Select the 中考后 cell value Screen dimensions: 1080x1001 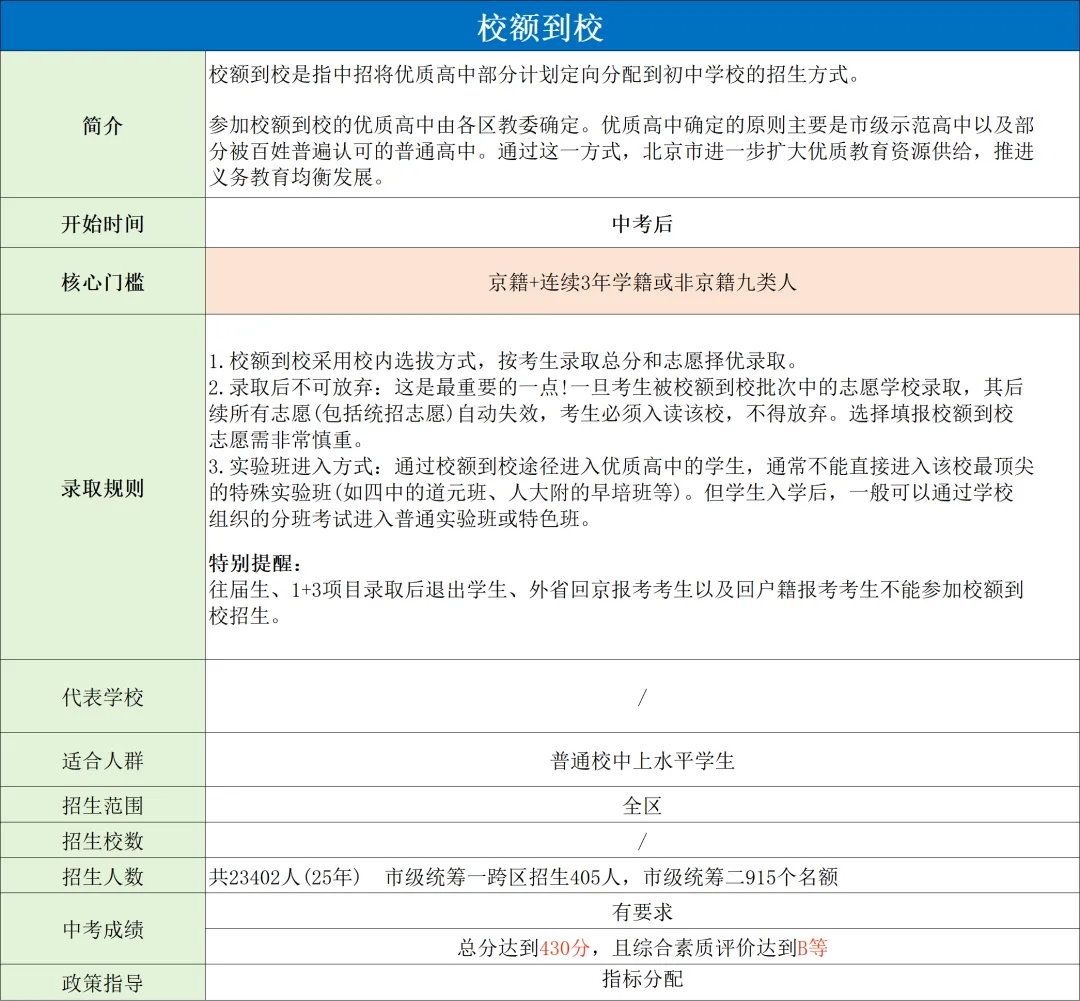tap(641, 223)
